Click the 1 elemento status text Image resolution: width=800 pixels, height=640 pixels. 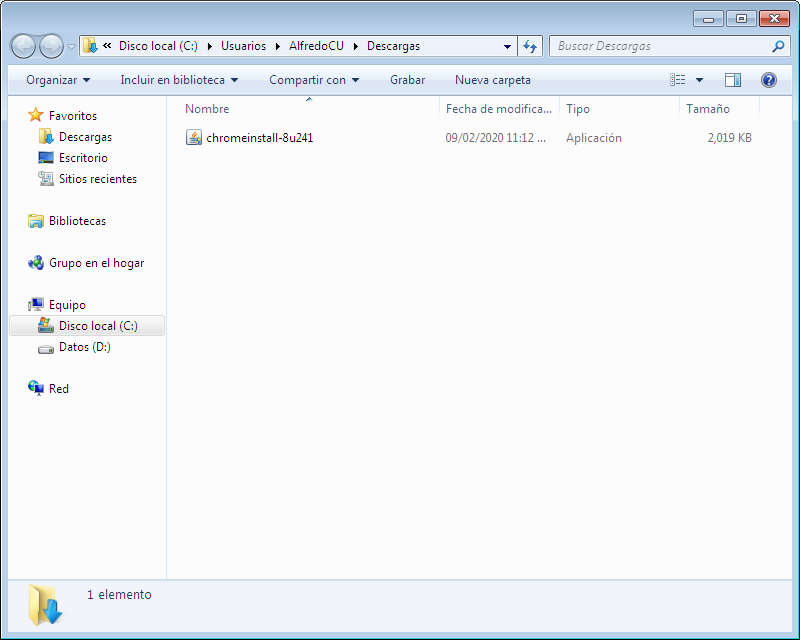(119, 595)
